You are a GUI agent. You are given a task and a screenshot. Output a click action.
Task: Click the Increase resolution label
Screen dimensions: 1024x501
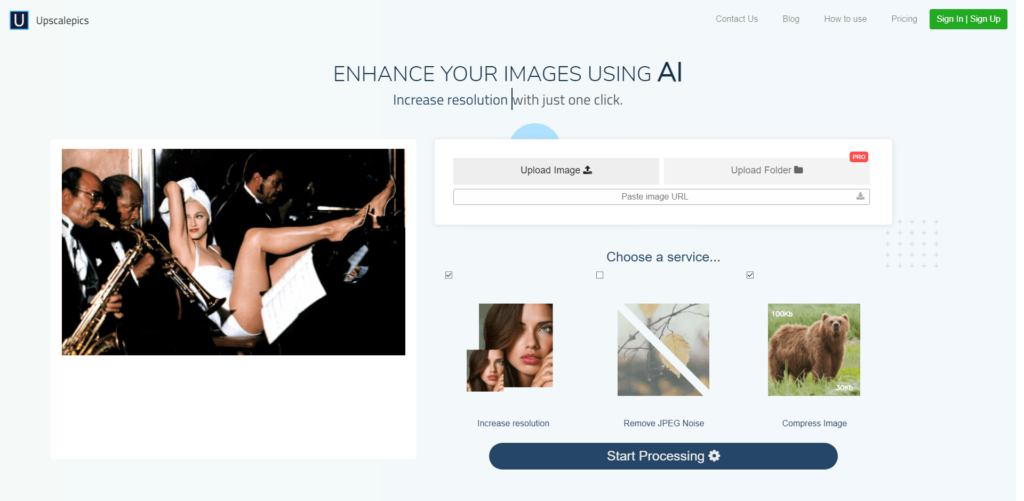coord(513,423)
